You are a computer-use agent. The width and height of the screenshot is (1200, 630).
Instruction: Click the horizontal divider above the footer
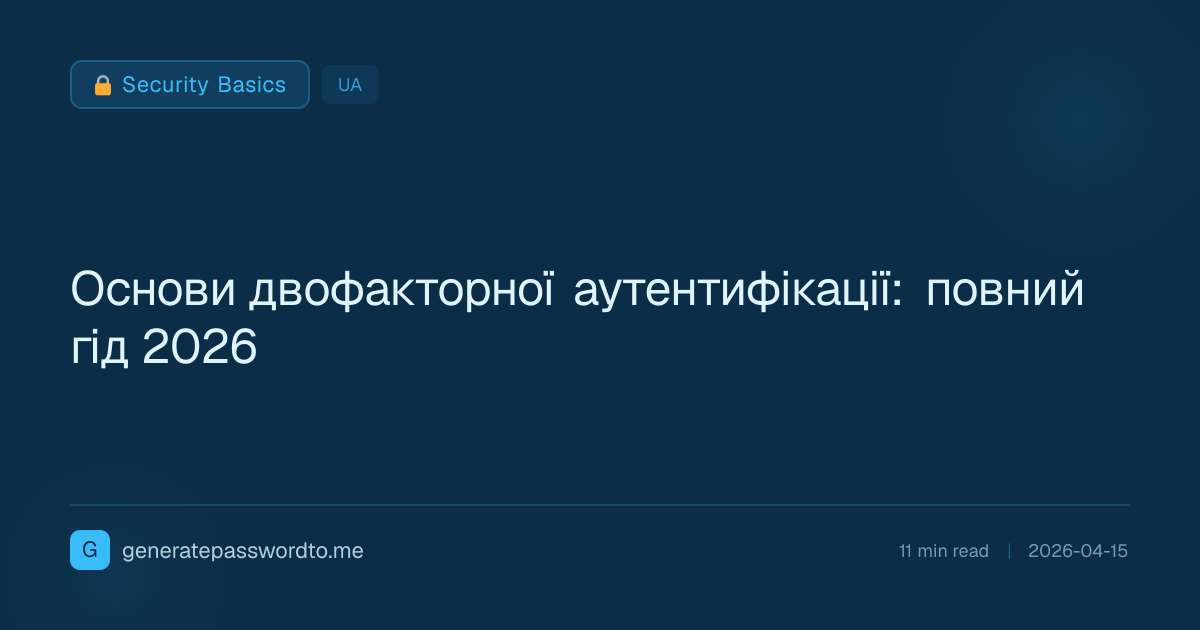click(600, 505)
